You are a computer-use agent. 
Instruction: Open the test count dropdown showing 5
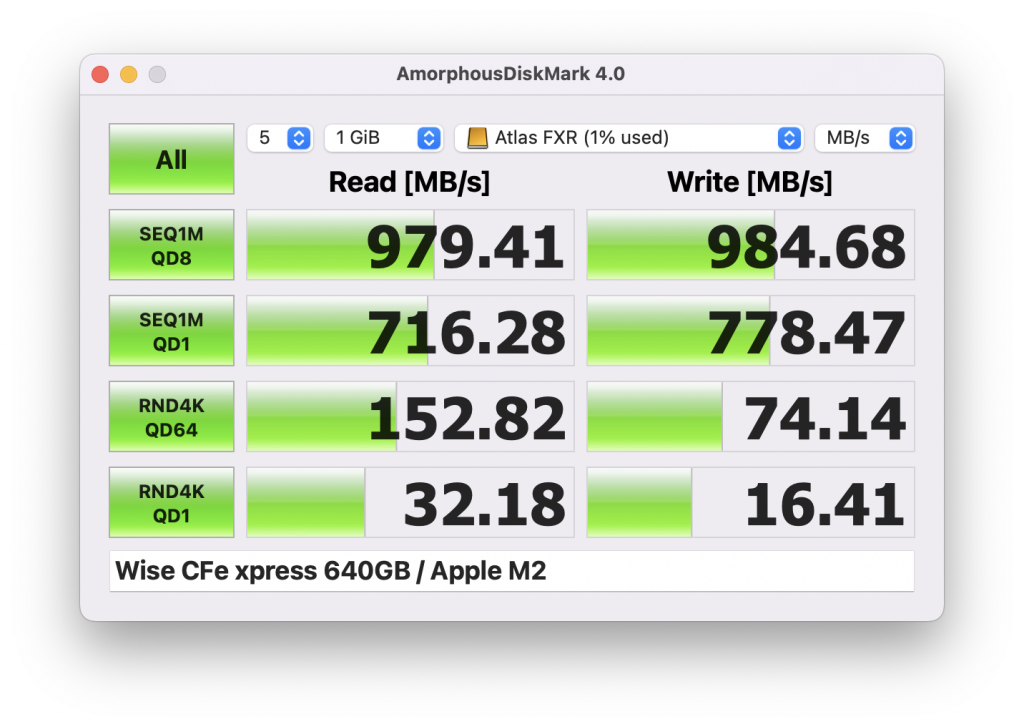click(x=280, y=138)
